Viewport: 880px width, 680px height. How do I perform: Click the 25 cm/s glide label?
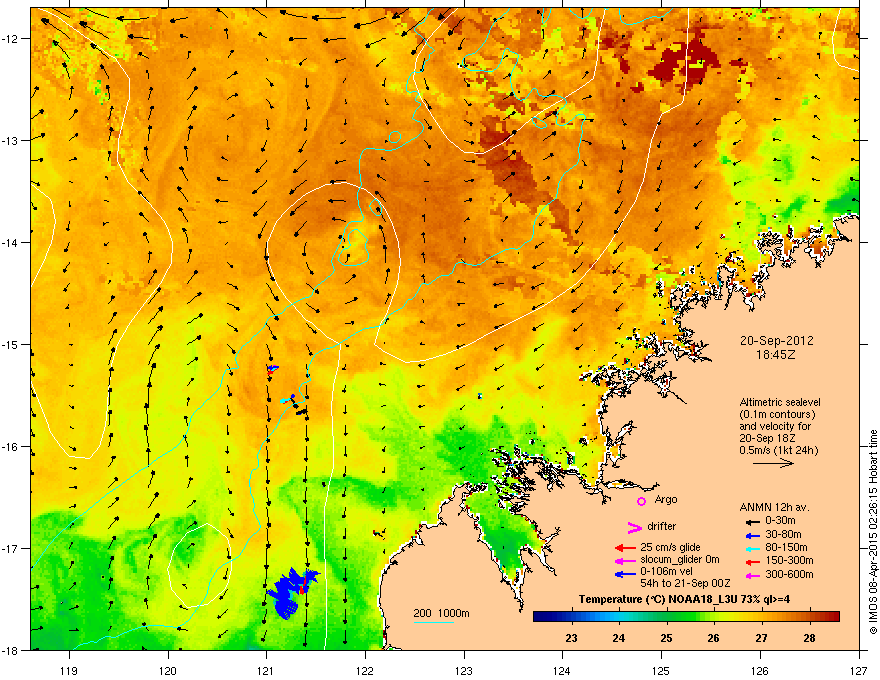click(x=670, y=547)
